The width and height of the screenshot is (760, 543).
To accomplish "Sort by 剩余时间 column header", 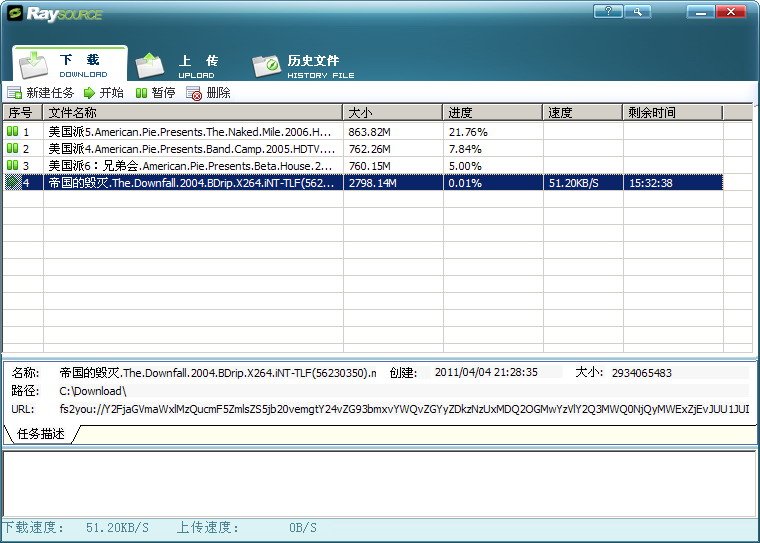I will [673, 112].
